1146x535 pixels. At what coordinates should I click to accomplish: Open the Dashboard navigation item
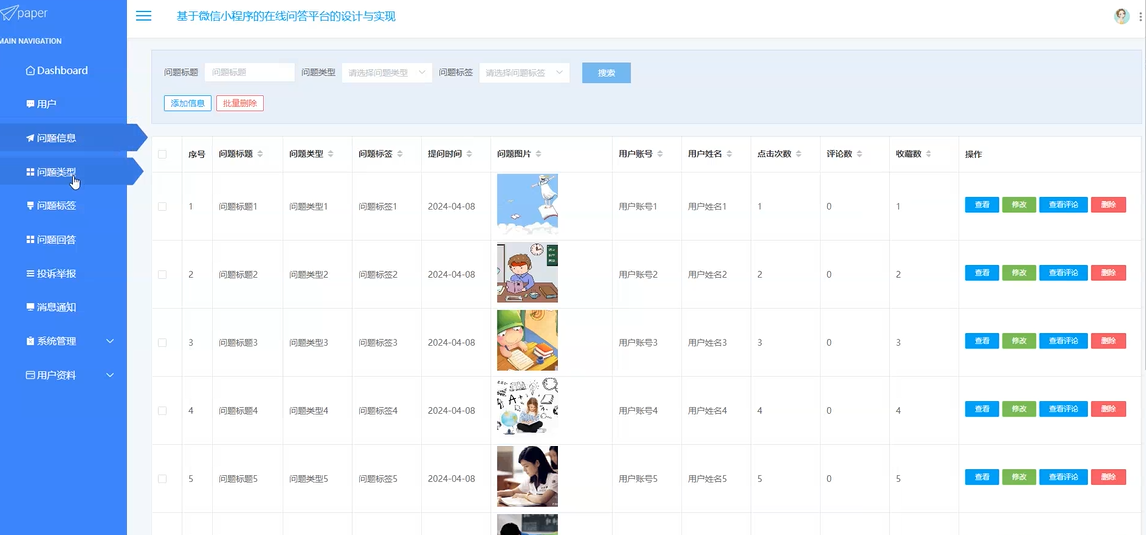(x=57, y=70)
